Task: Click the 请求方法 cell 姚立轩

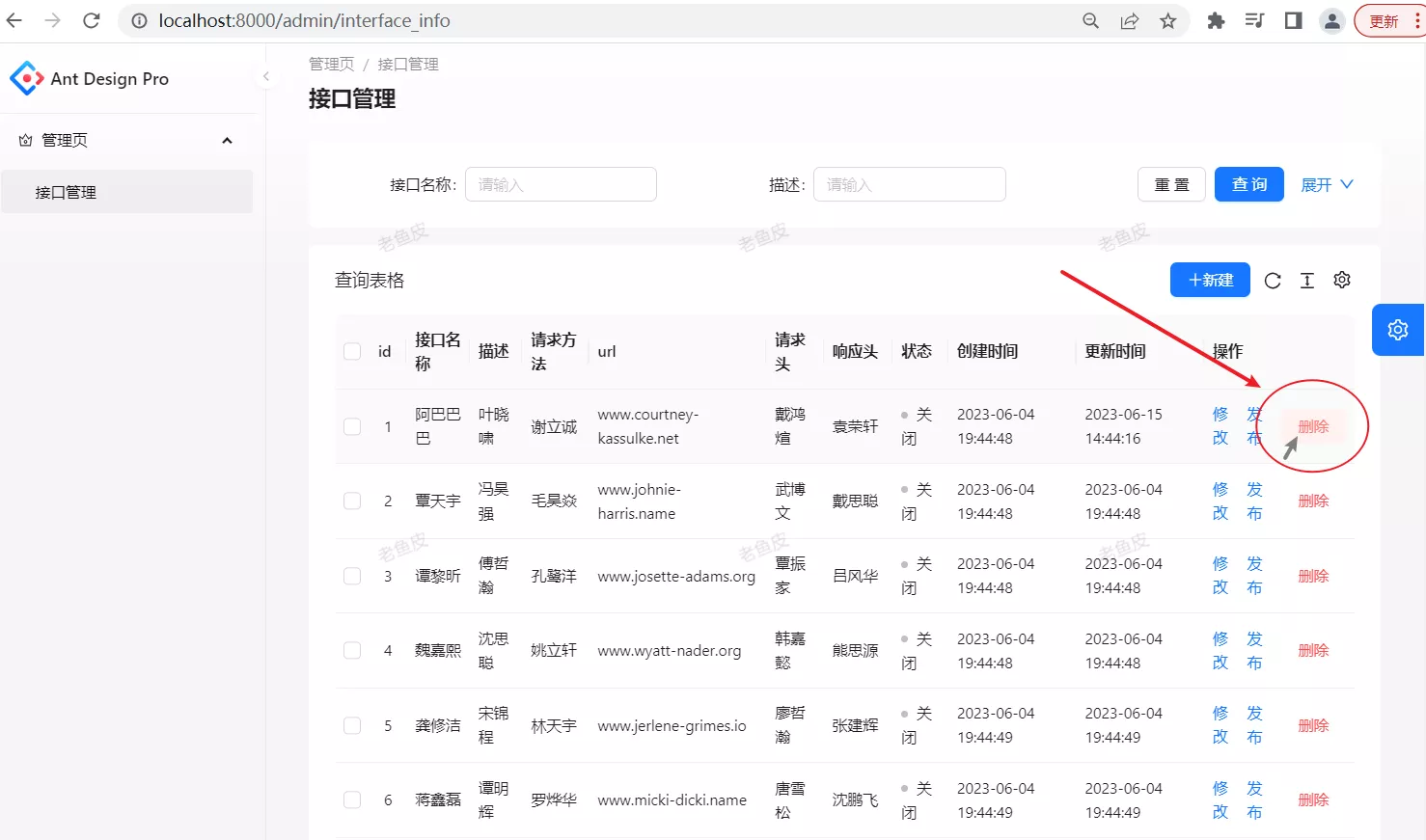Action: coord(554,650)
